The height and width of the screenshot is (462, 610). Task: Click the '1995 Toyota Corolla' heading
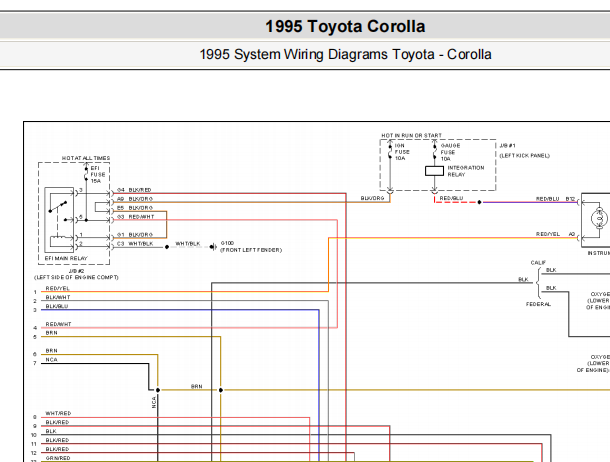(345, 26)
